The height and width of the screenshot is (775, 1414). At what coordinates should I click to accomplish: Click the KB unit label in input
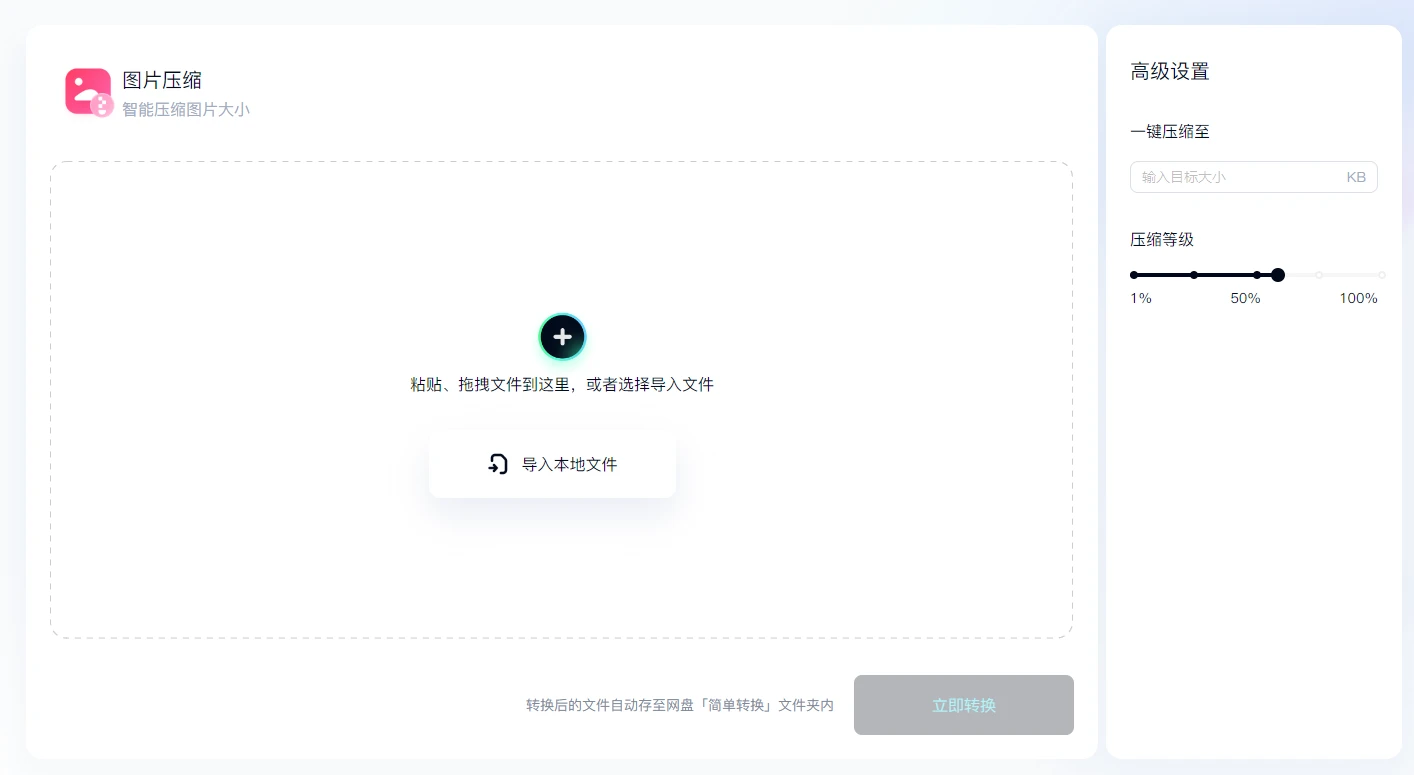click(x=1356, y=177)
